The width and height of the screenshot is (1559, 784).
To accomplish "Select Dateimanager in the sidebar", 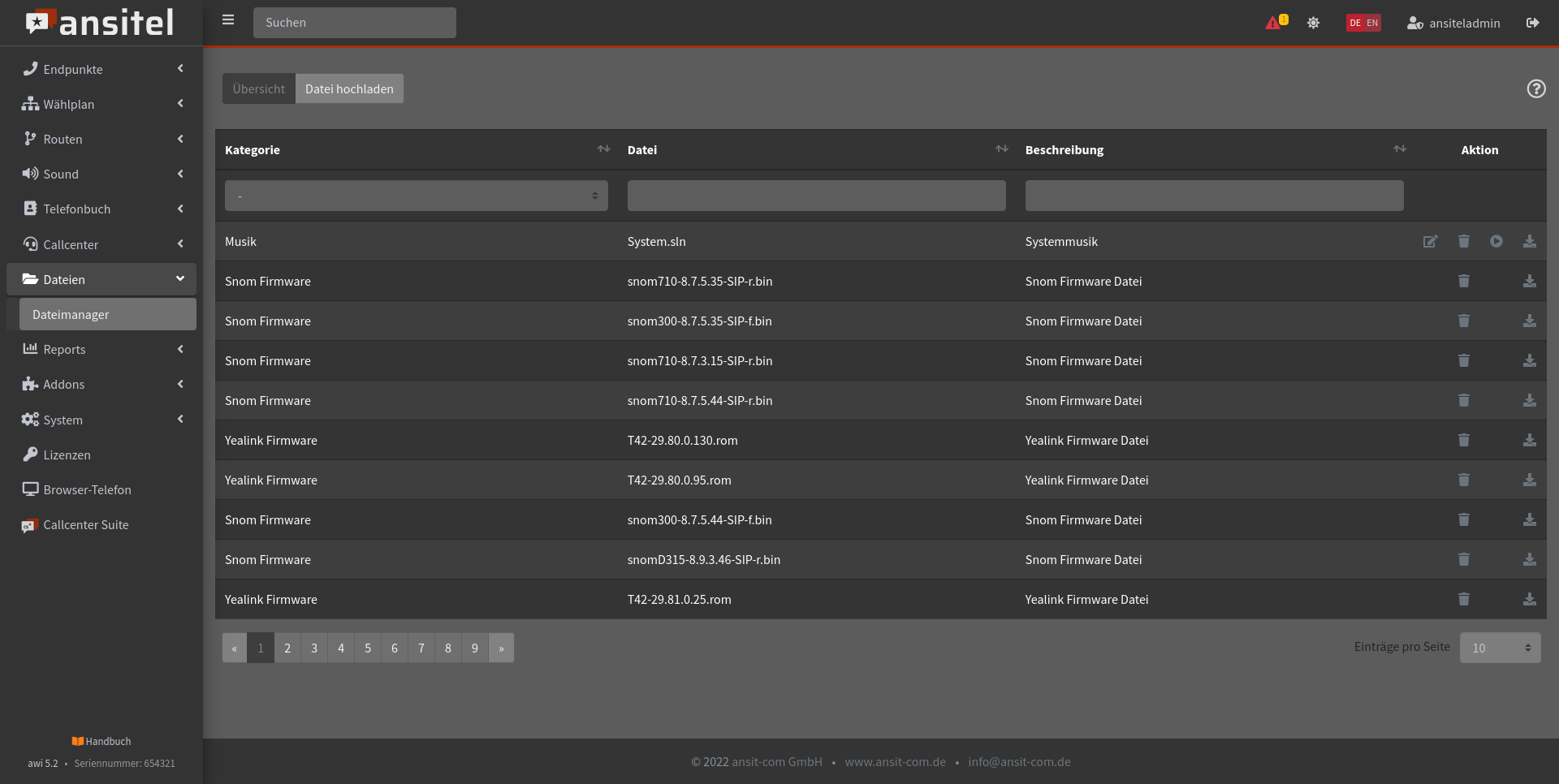I will click(x=107, y=315).
